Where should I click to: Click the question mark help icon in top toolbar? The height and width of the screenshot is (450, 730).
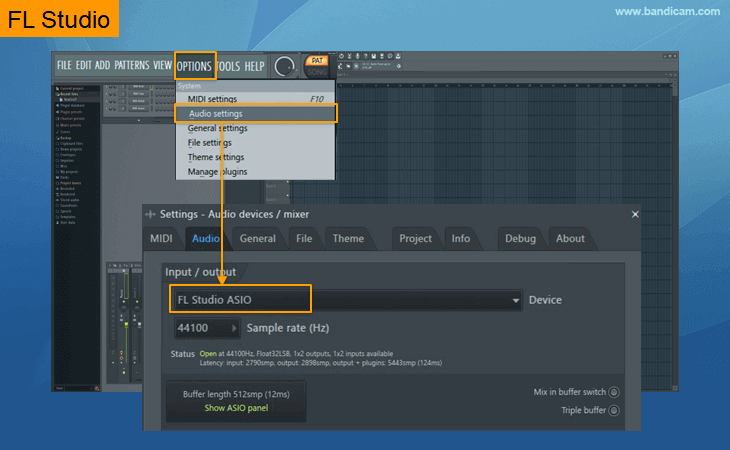[365, 56]
